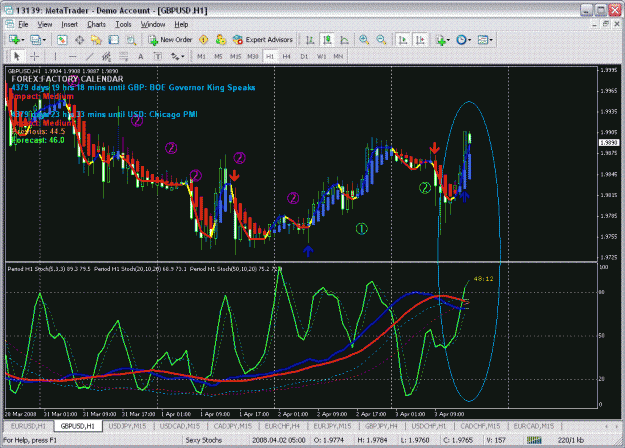Viewport: 625px width, 448px height.
Task: Toggle the Chart Shift button
Action: [x=420, y=40]
